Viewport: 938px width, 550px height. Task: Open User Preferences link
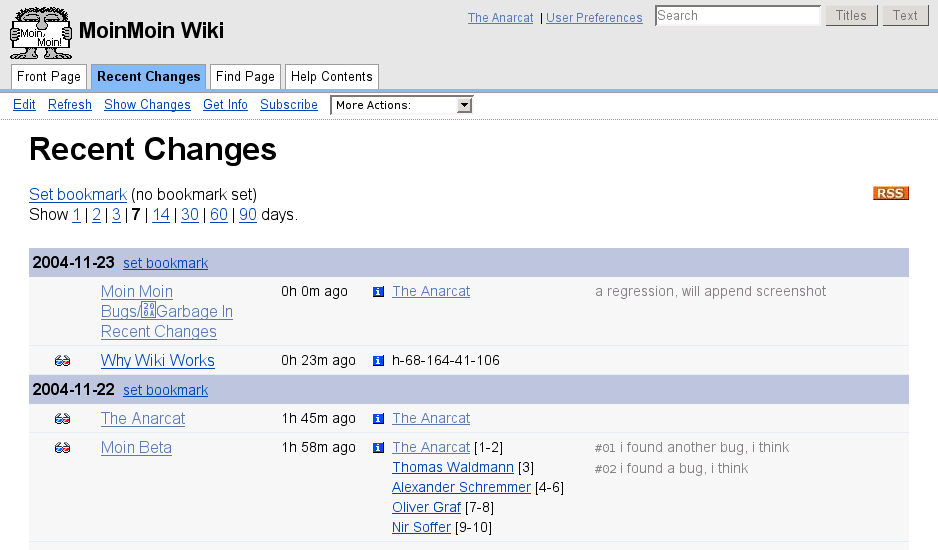pos(594,18)
